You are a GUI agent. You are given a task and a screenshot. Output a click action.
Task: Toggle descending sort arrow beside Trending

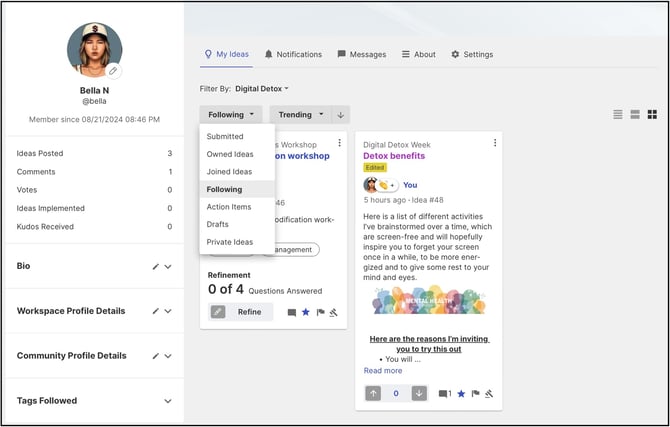(x=341, y=115)
